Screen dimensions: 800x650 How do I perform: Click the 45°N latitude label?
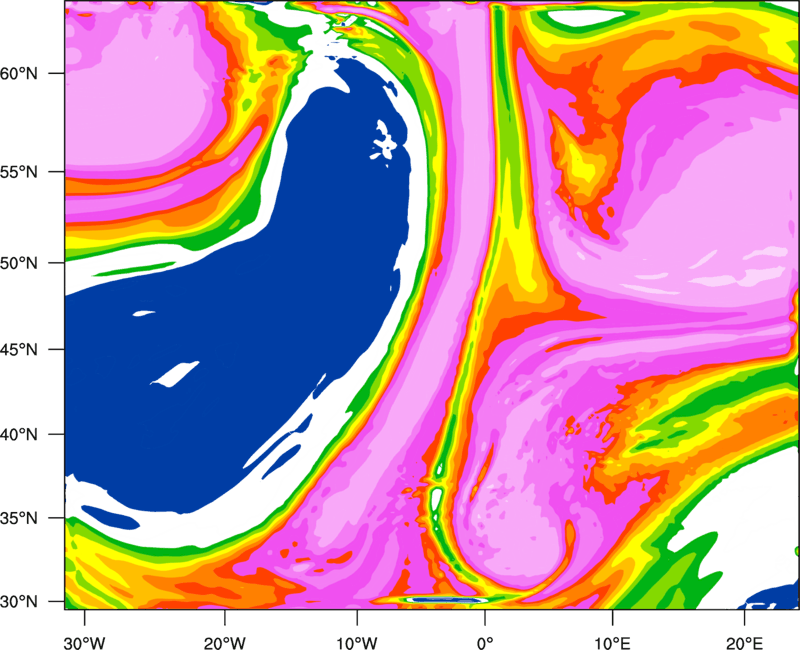coord(19,349)
